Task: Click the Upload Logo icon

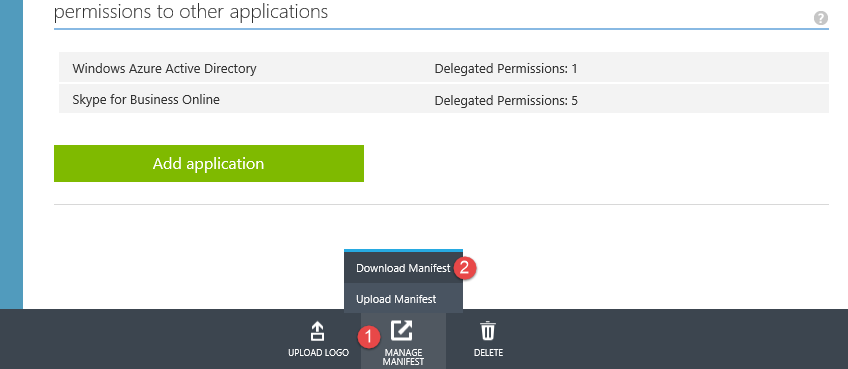Action: pyautogui.click(x=317, y=331)
